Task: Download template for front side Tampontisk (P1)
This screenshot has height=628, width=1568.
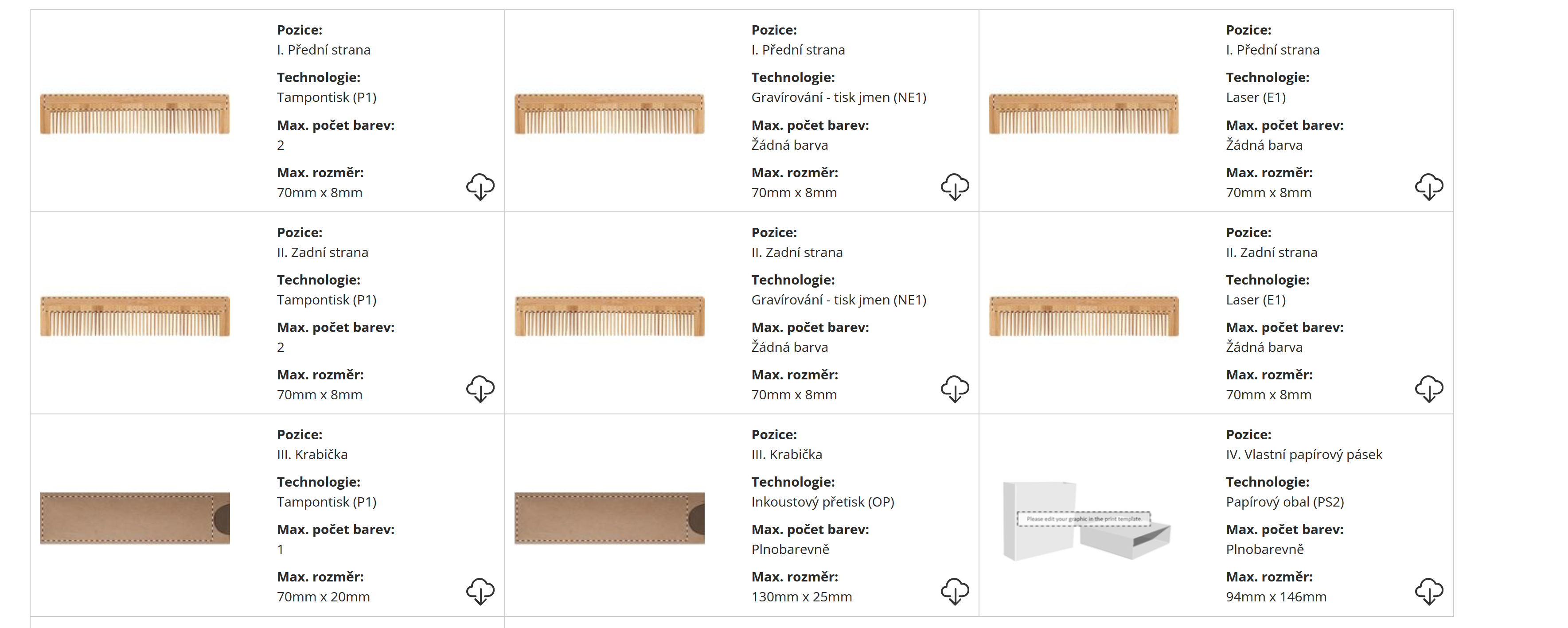Action: tap(480, 186)
